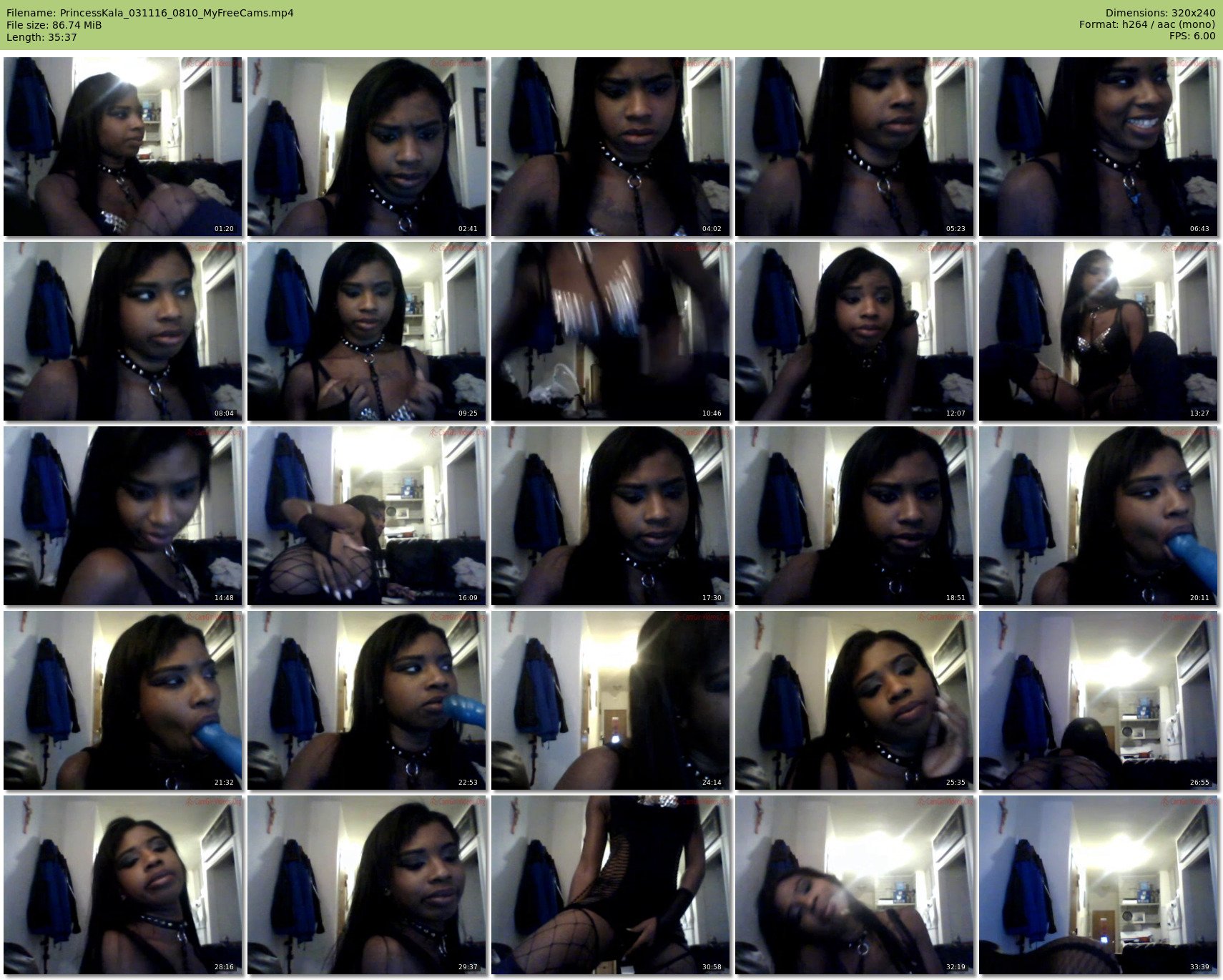
Task: Open the 13:27 frame
Action: [x=1099, y=331]
